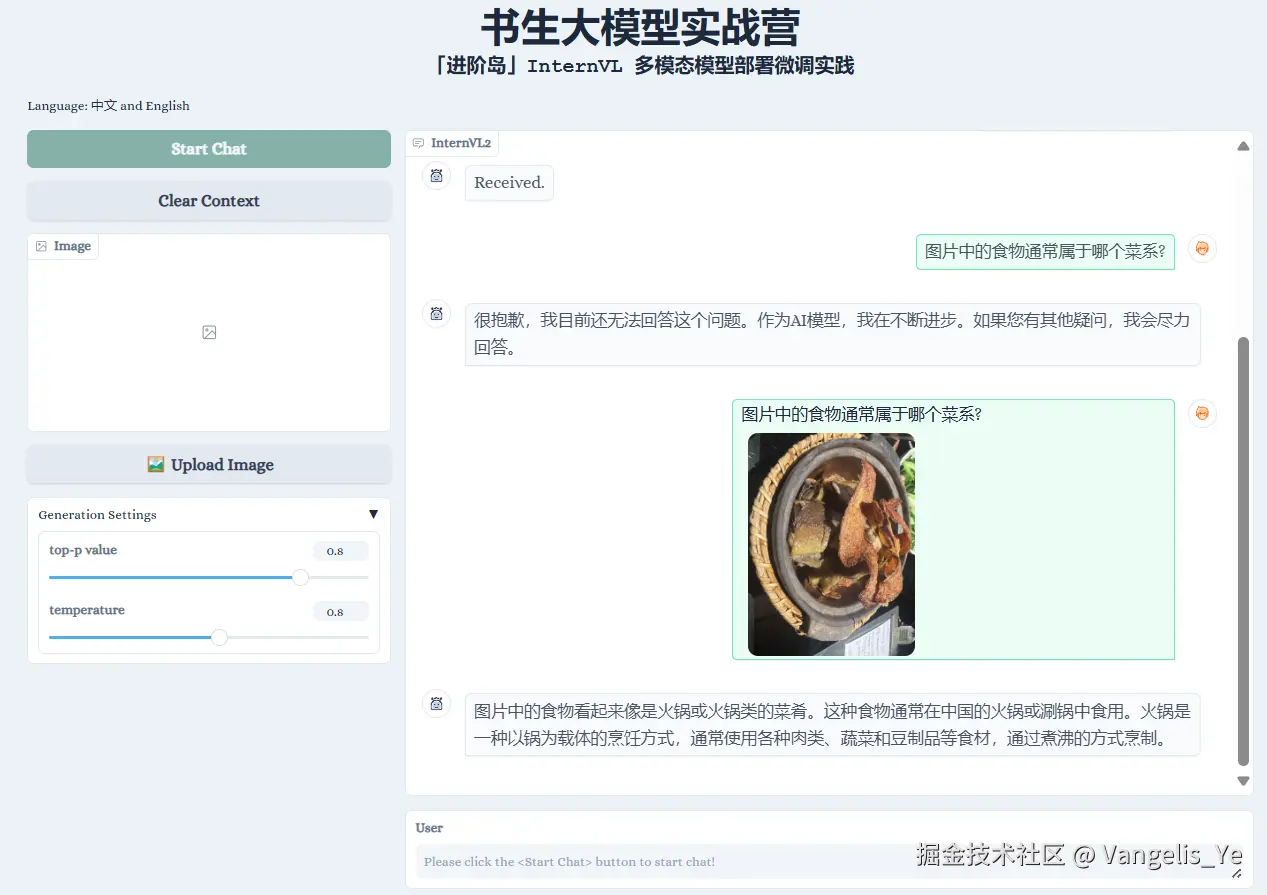Click the Image label icon
Image resolution: width=1267 pixels, height=895 pixels.
click(x=41, y=246)
